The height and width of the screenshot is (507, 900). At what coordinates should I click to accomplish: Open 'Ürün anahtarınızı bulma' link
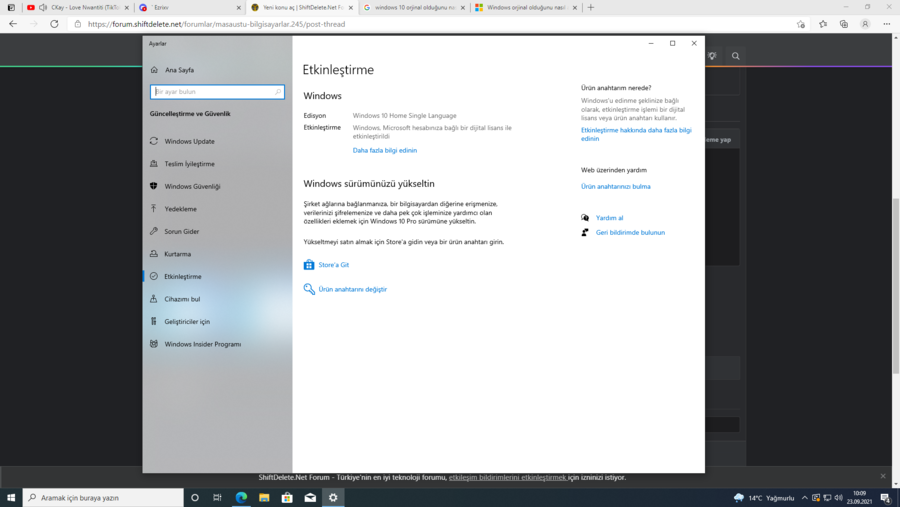coord(615,187)
